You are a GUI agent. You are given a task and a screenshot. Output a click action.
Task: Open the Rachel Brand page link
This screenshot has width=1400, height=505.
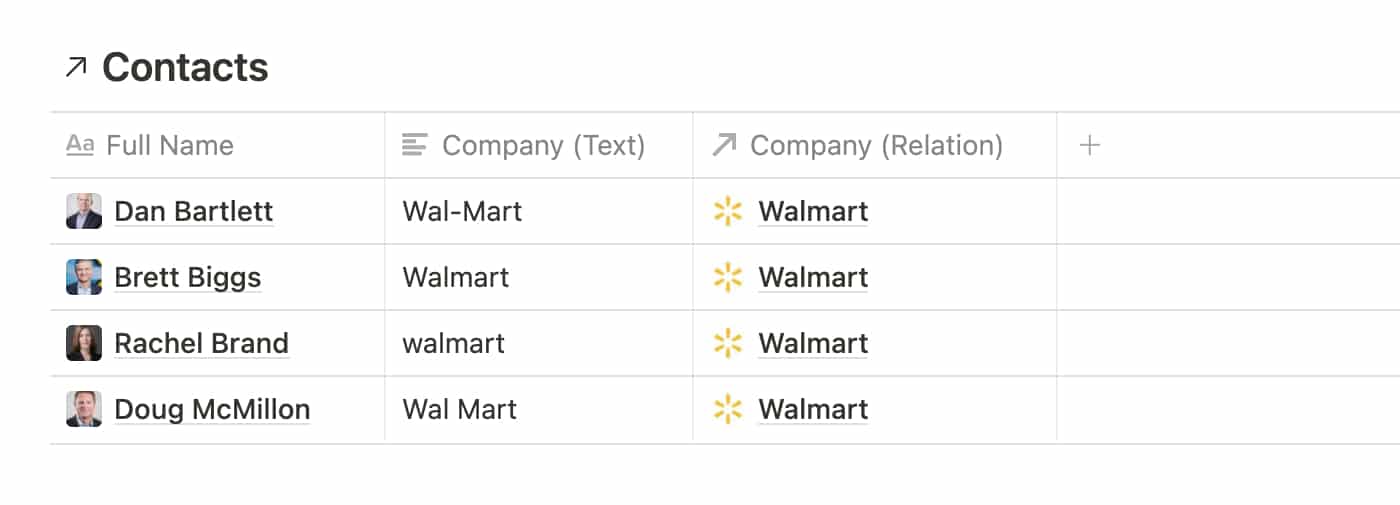click(201, 343)
